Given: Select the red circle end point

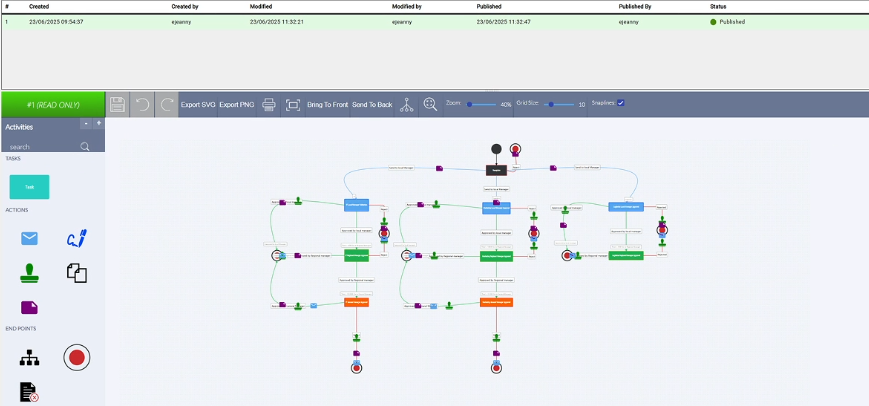Looking at the screenshot, I should (76, 356).
